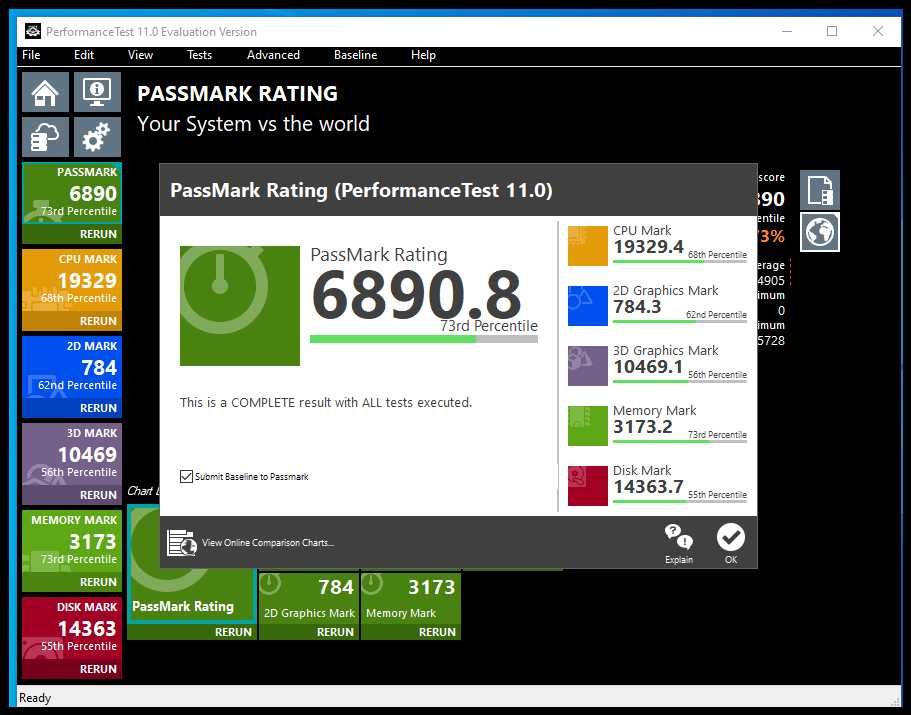Rerun the 3D Mark test in sidebar
Image resolution: width=911 pixels, height=715 pixels.
pos(72,495)
